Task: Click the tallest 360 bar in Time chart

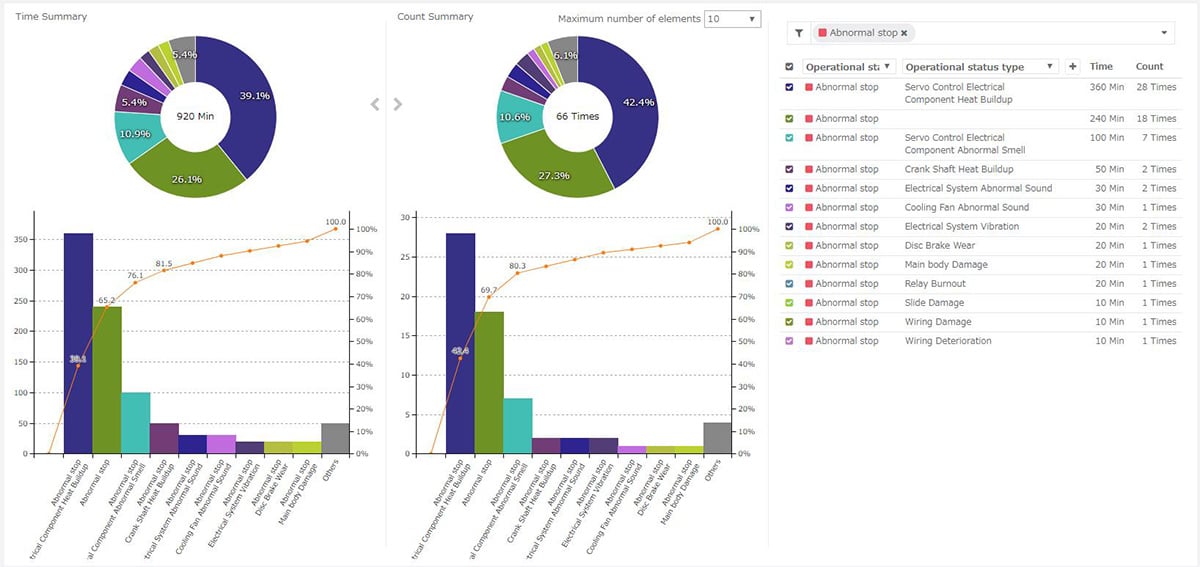Action: [x=78, y=343]
